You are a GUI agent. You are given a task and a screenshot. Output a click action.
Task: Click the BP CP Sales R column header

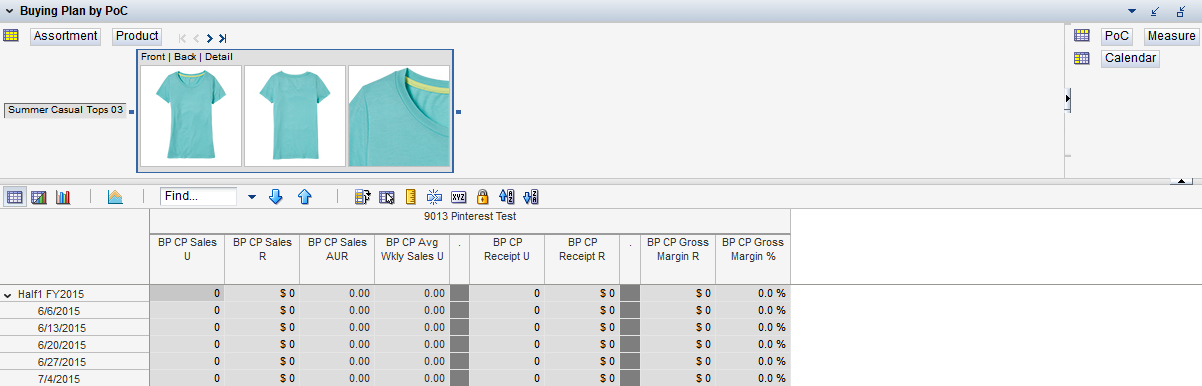262,259
